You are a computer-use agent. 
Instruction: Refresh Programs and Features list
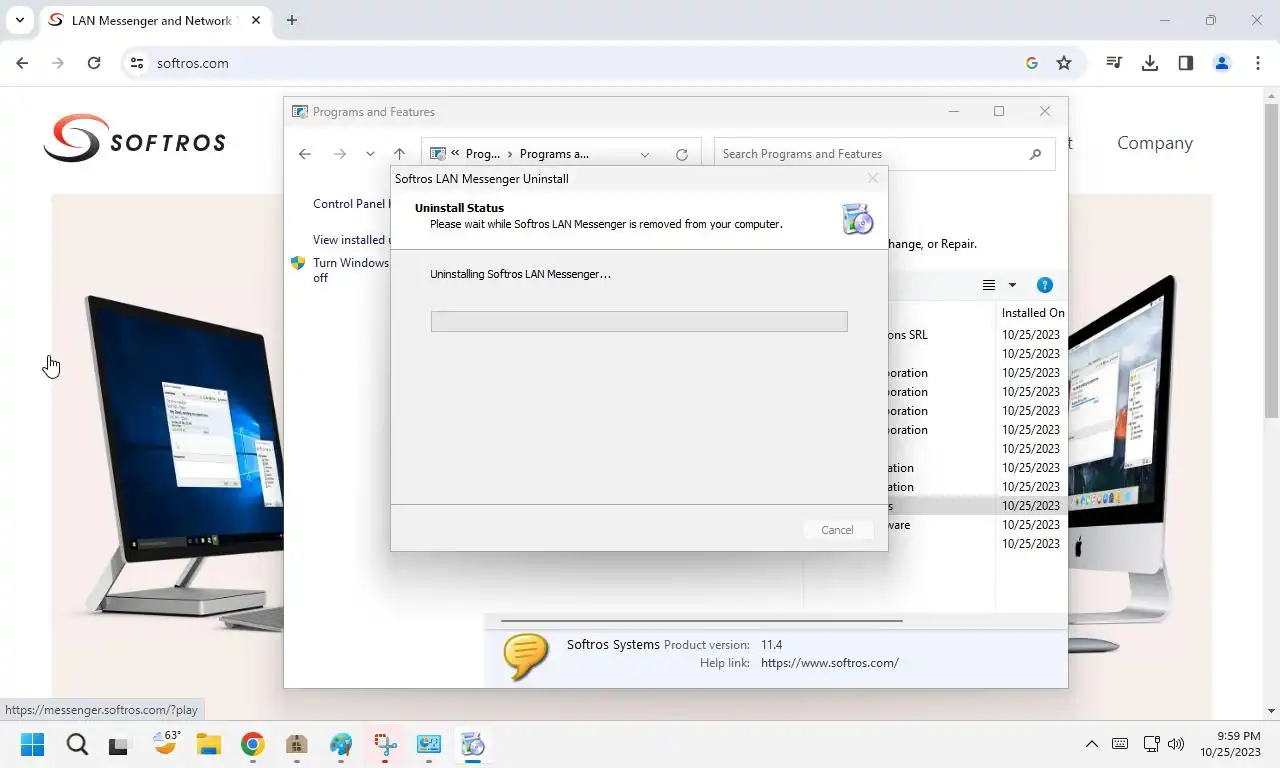pyautogui.click(x=682, y=154)
